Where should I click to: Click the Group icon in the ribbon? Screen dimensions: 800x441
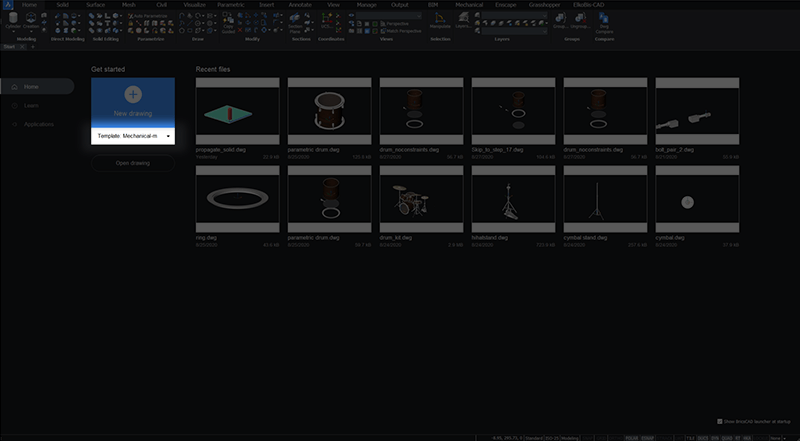(559, 24)
